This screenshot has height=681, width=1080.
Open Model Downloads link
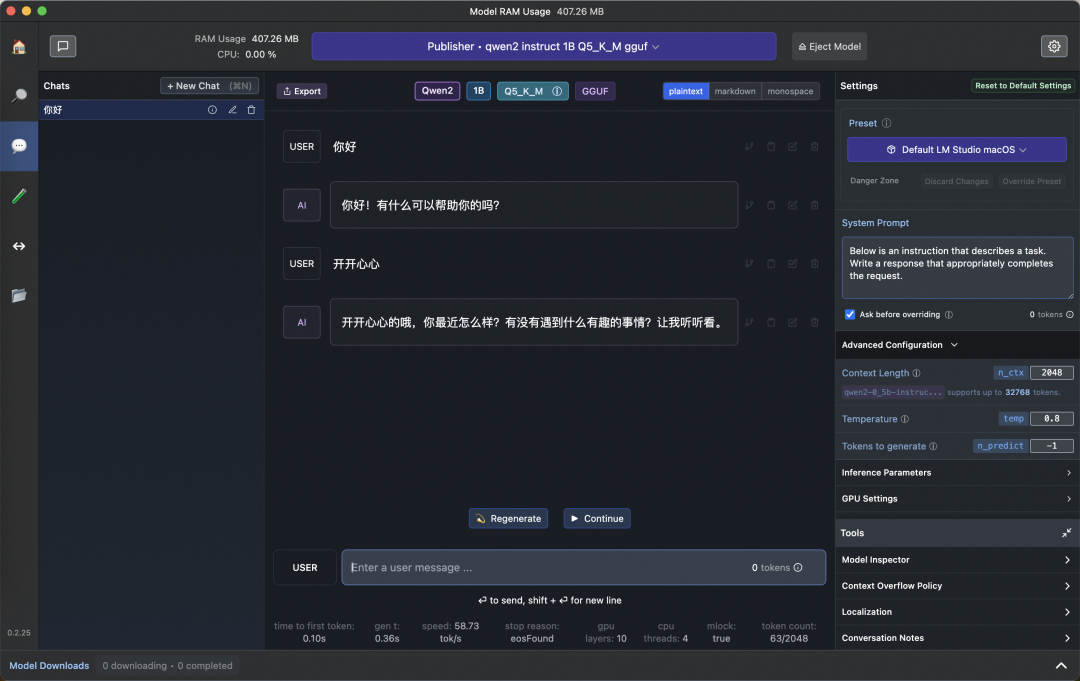coord(49,666)
